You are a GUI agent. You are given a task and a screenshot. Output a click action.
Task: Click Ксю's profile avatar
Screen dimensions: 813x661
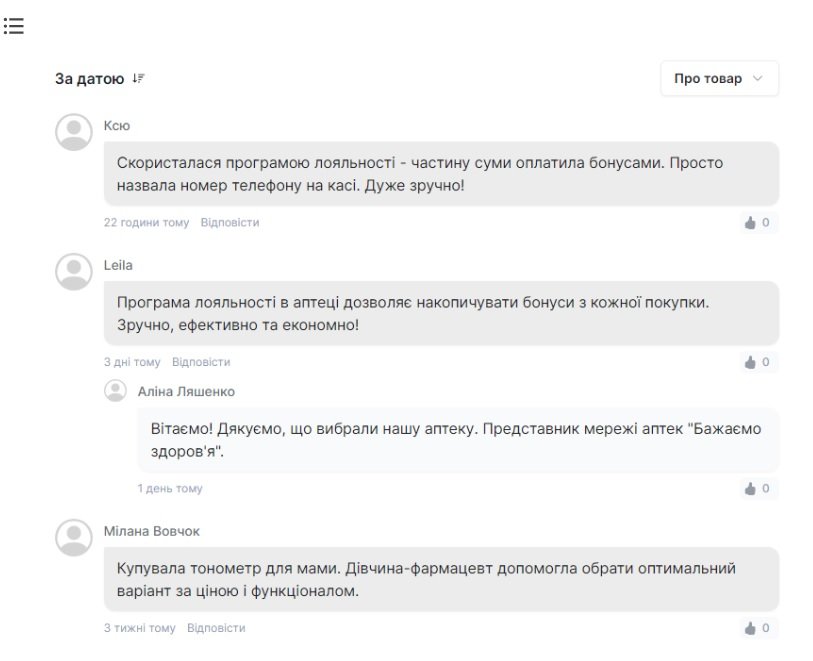tap(73, 132)
